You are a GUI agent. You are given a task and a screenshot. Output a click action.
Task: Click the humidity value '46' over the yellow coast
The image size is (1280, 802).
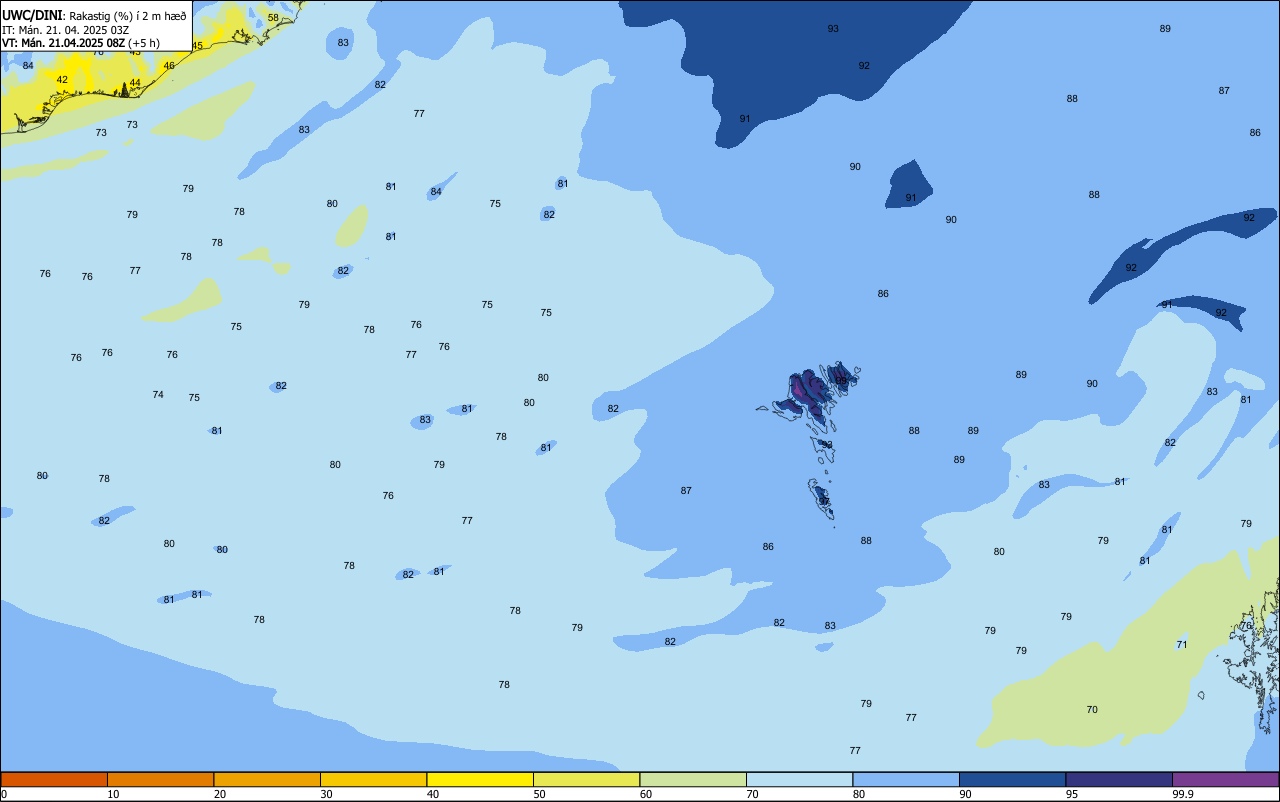169,66
